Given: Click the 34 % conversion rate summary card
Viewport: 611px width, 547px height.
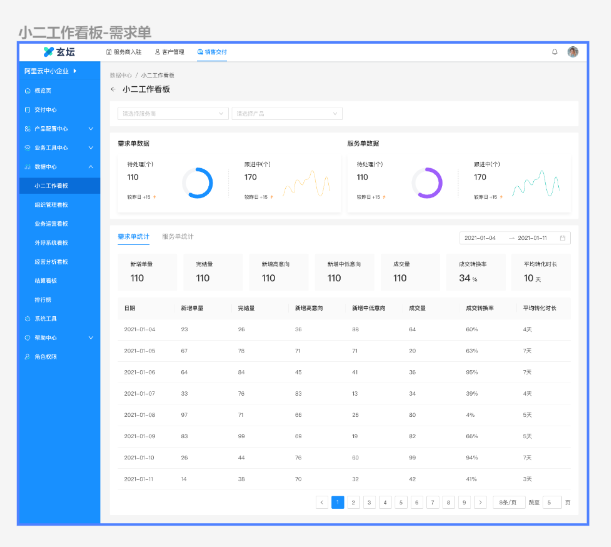Looking at the screenshot, I should coord(476,272).
